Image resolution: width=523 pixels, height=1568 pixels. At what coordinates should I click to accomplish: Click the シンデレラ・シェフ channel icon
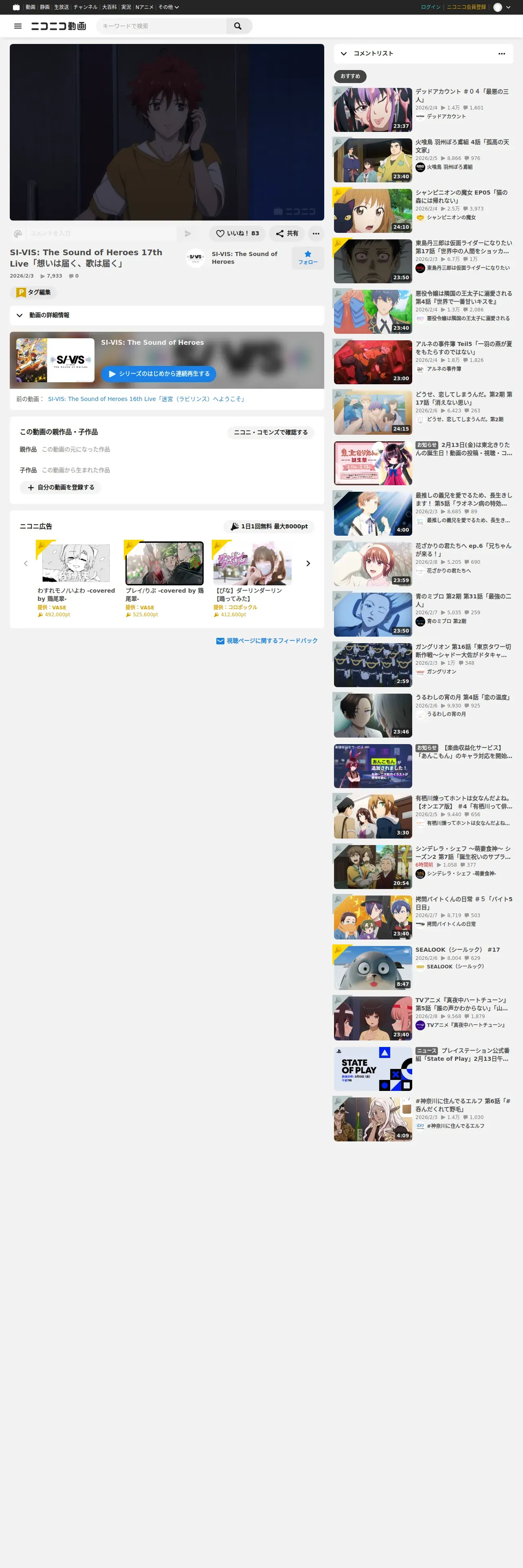(420, 874)
